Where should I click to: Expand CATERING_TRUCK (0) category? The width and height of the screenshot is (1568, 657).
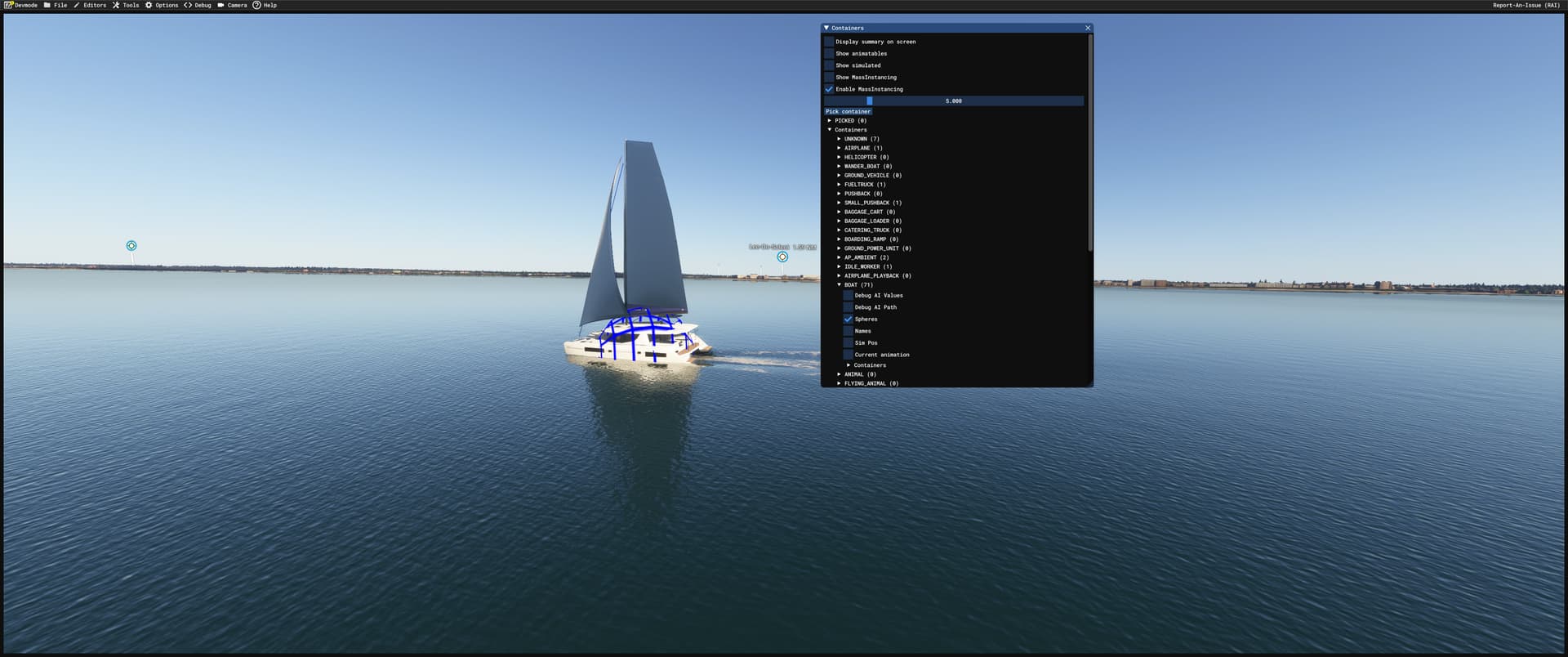point(839,230)
